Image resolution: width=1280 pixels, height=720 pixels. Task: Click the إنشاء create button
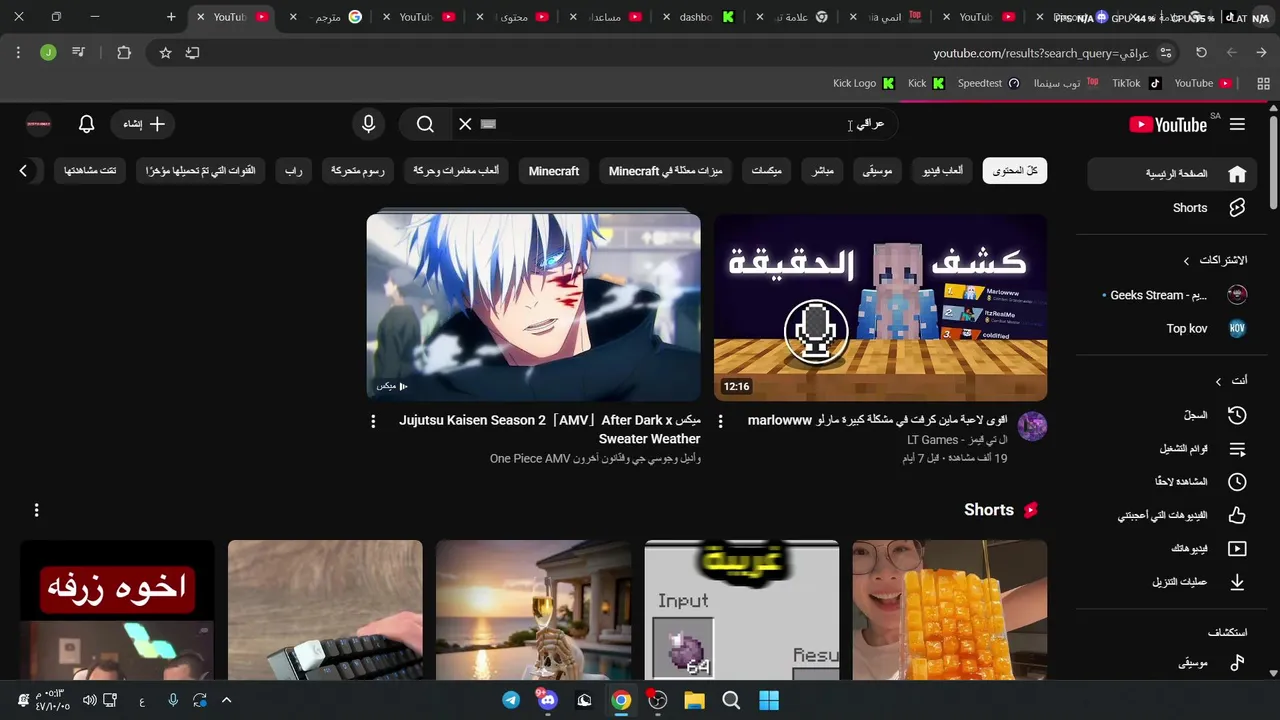pos(144,124)
